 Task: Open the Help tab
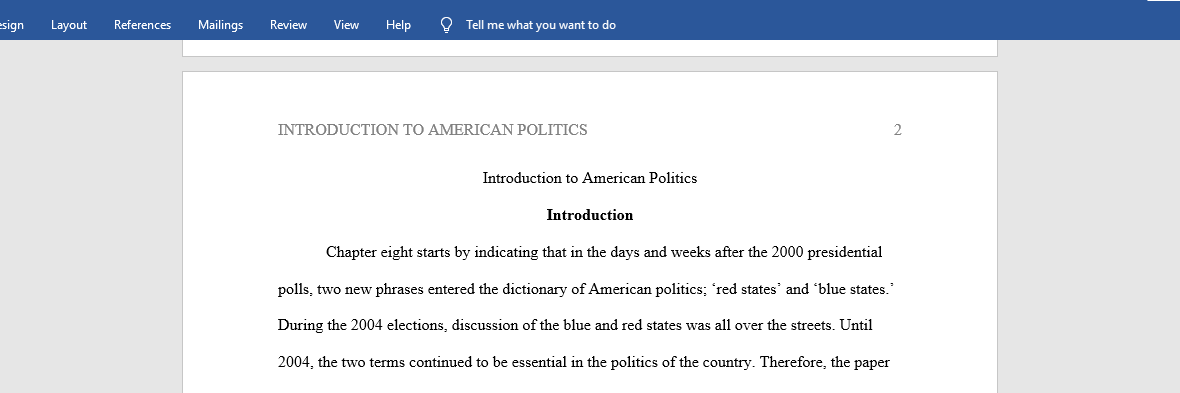(x=398, y=25)
